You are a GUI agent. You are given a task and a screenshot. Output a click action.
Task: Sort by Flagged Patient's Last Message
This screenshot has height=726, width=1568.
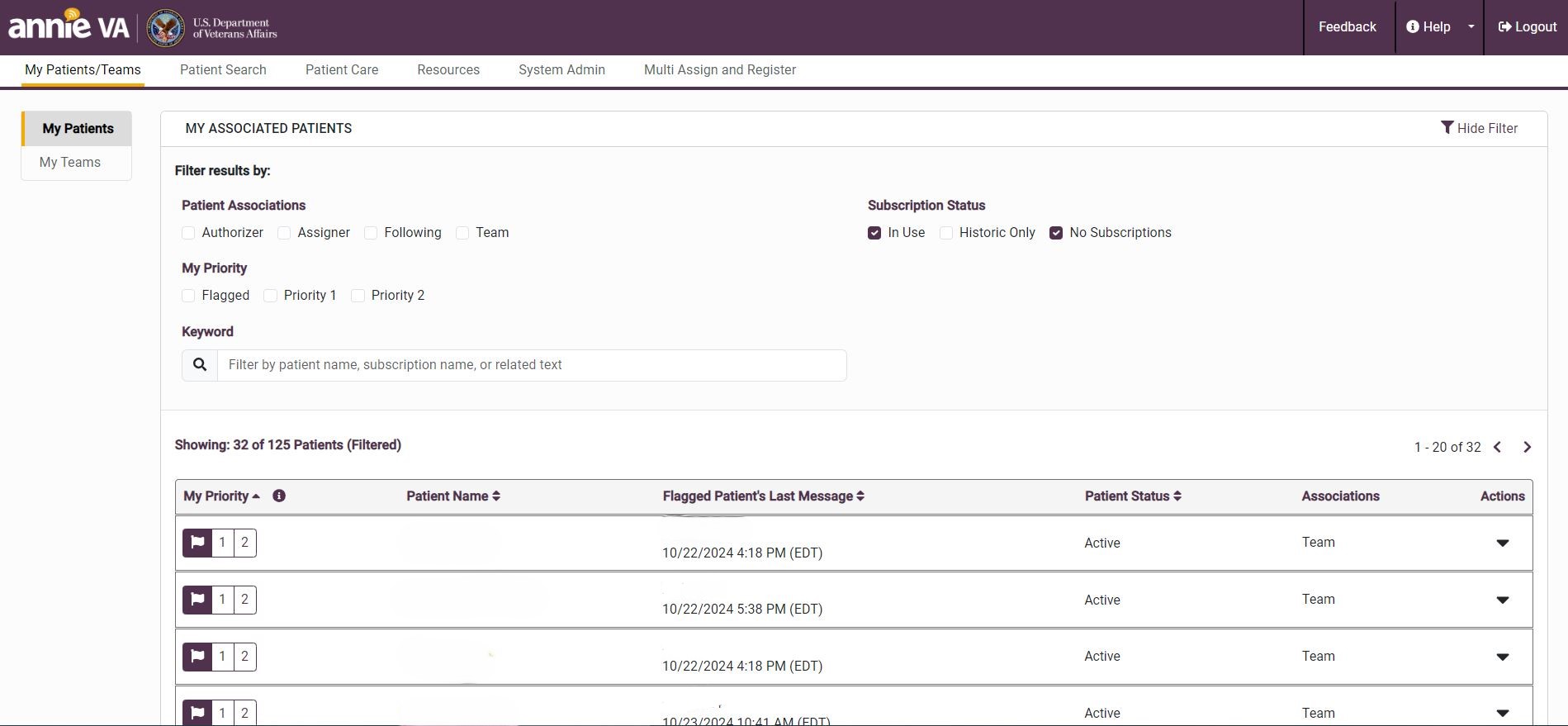click(x=763, y=496)
